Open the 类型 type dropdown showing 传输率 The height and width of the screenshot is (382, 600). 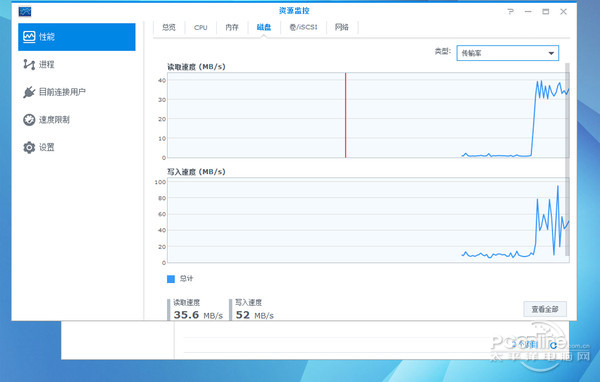tap(507, 53)
